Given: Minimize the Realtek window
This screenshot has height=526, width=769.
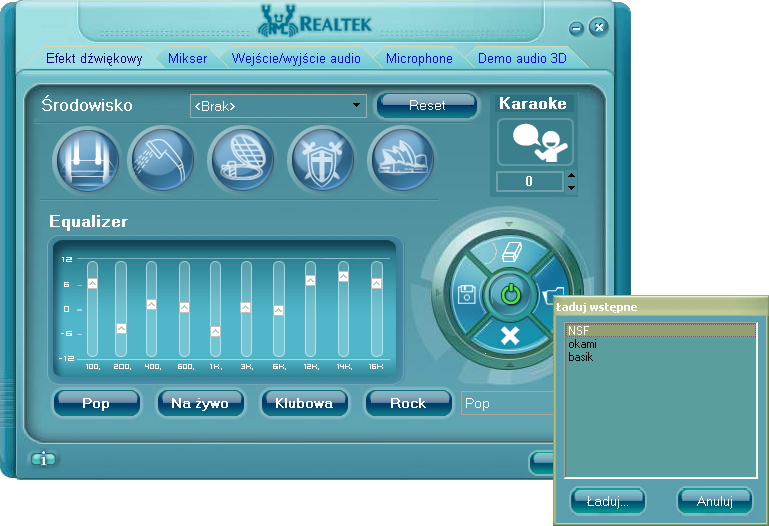Looking at the screenshot, I should coord(576,28).
